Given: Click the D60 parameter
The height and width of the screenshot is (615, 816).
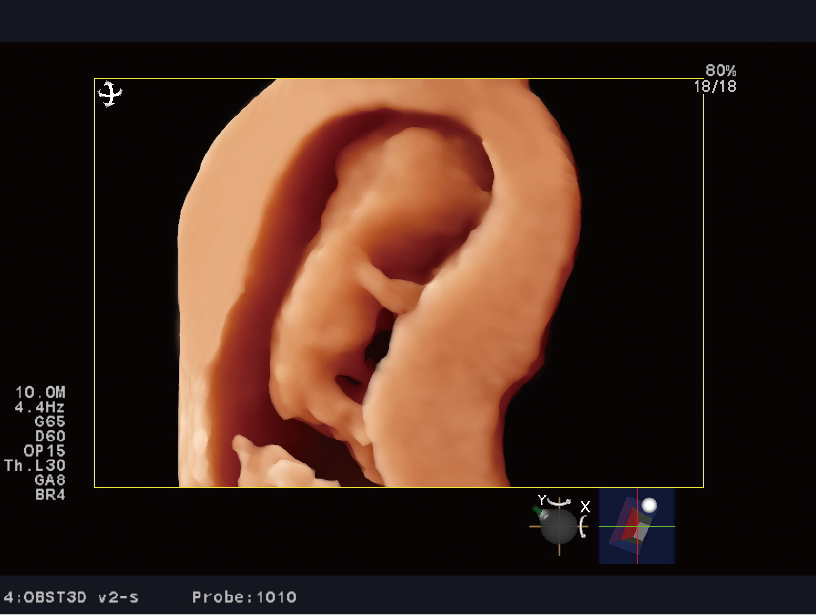Looking at the screenshot, I should point(49,436).
